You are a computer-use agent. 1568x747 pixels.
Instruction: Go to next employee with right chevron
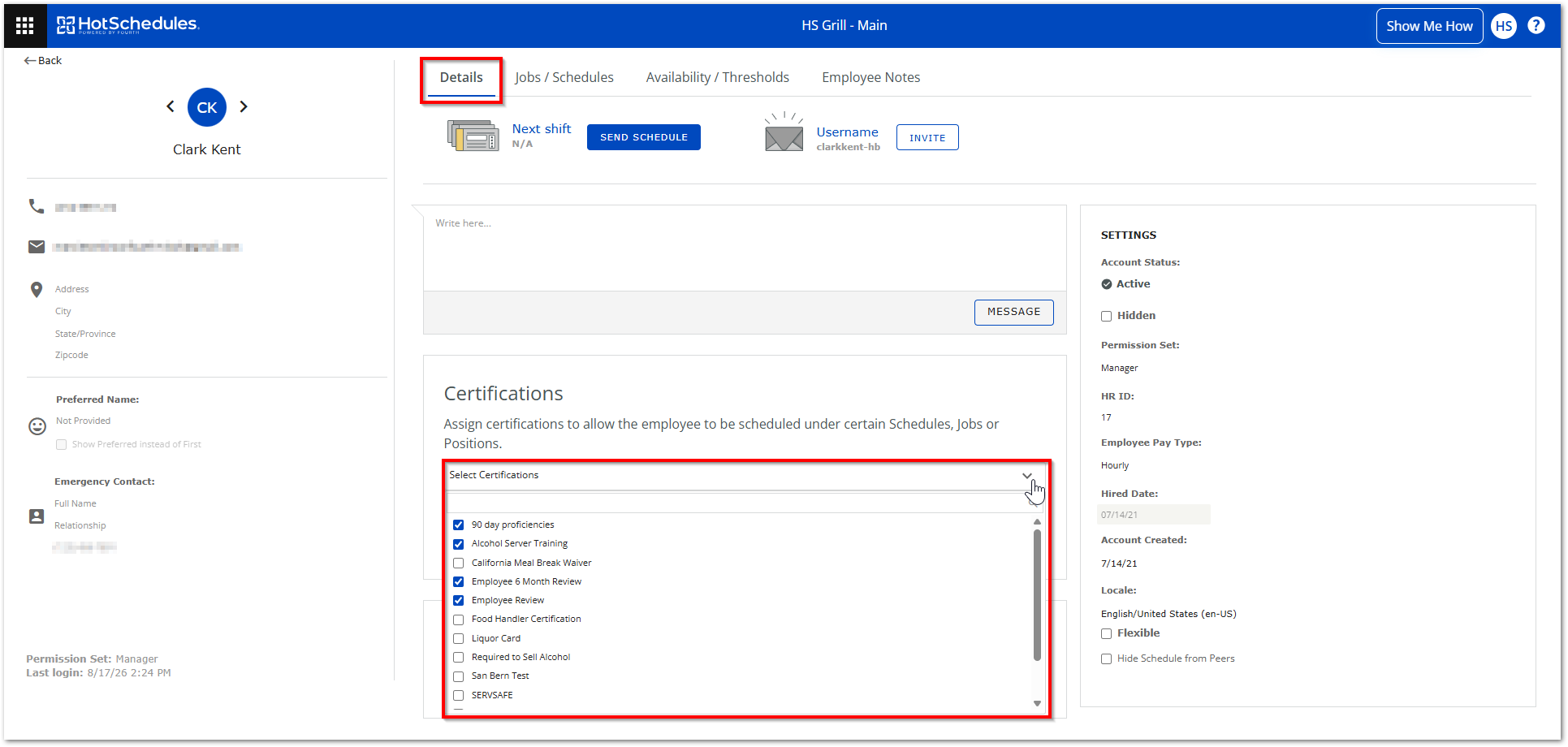[244, 106]
